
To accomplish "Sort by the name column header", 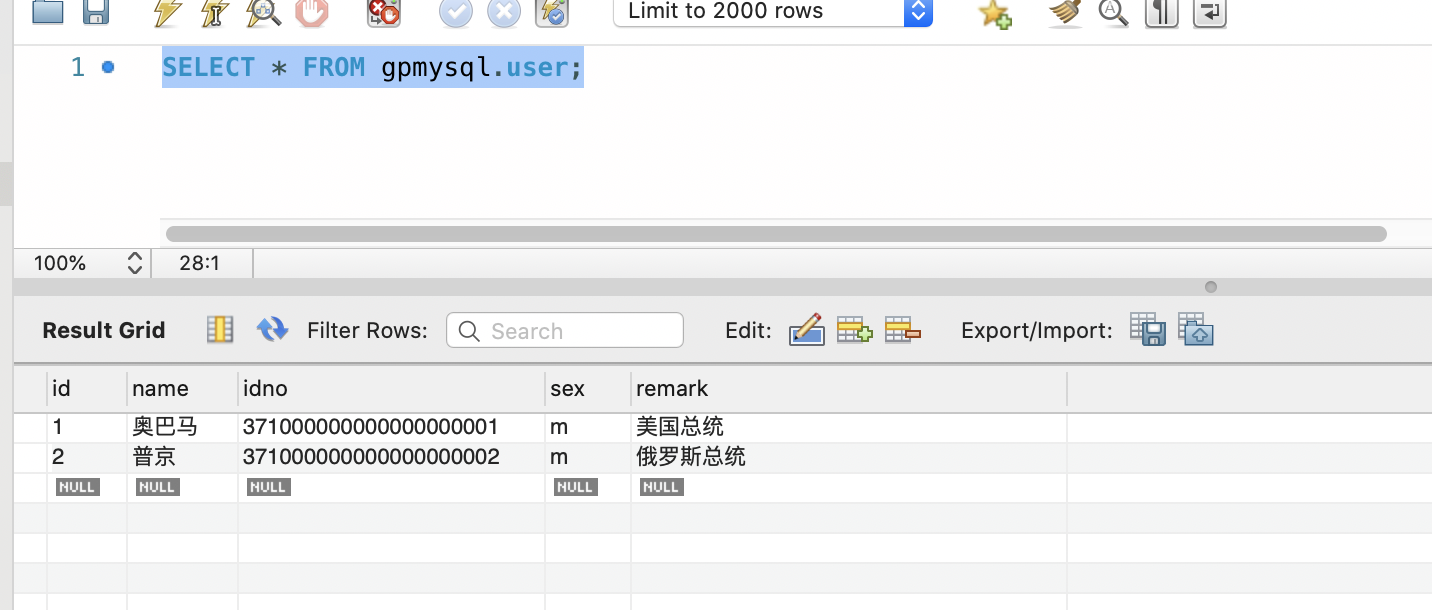I will click(182, 389).
